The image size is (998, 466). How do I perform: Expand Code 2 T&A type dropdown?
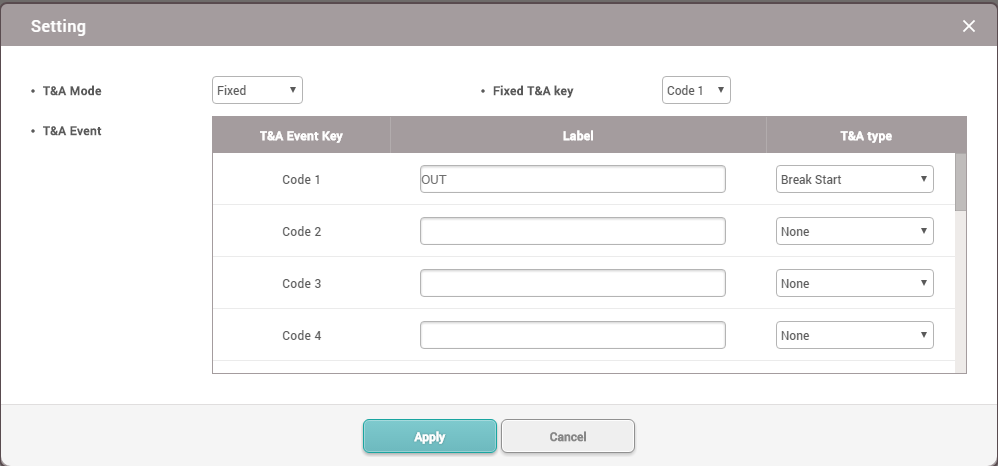pyautogui.click(x=854, y=232)
